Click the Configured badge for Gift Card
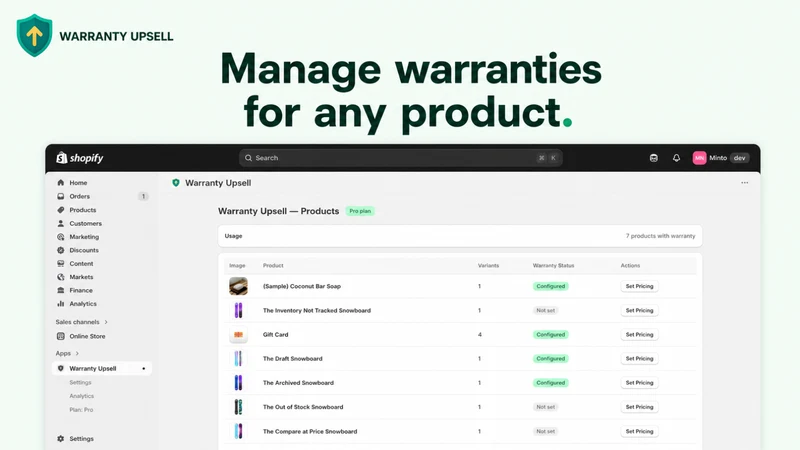 [x=551, y=335]
